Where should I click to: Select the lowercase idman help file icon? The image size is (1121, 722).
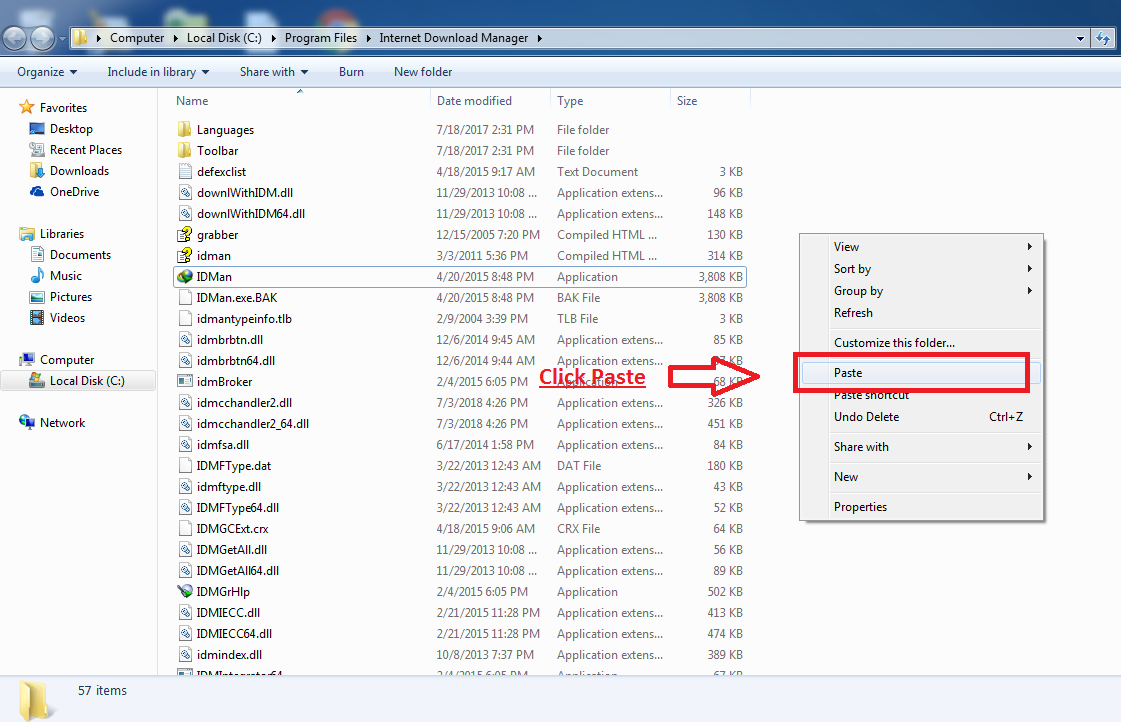pyautogui.click(x=184, y=255)
